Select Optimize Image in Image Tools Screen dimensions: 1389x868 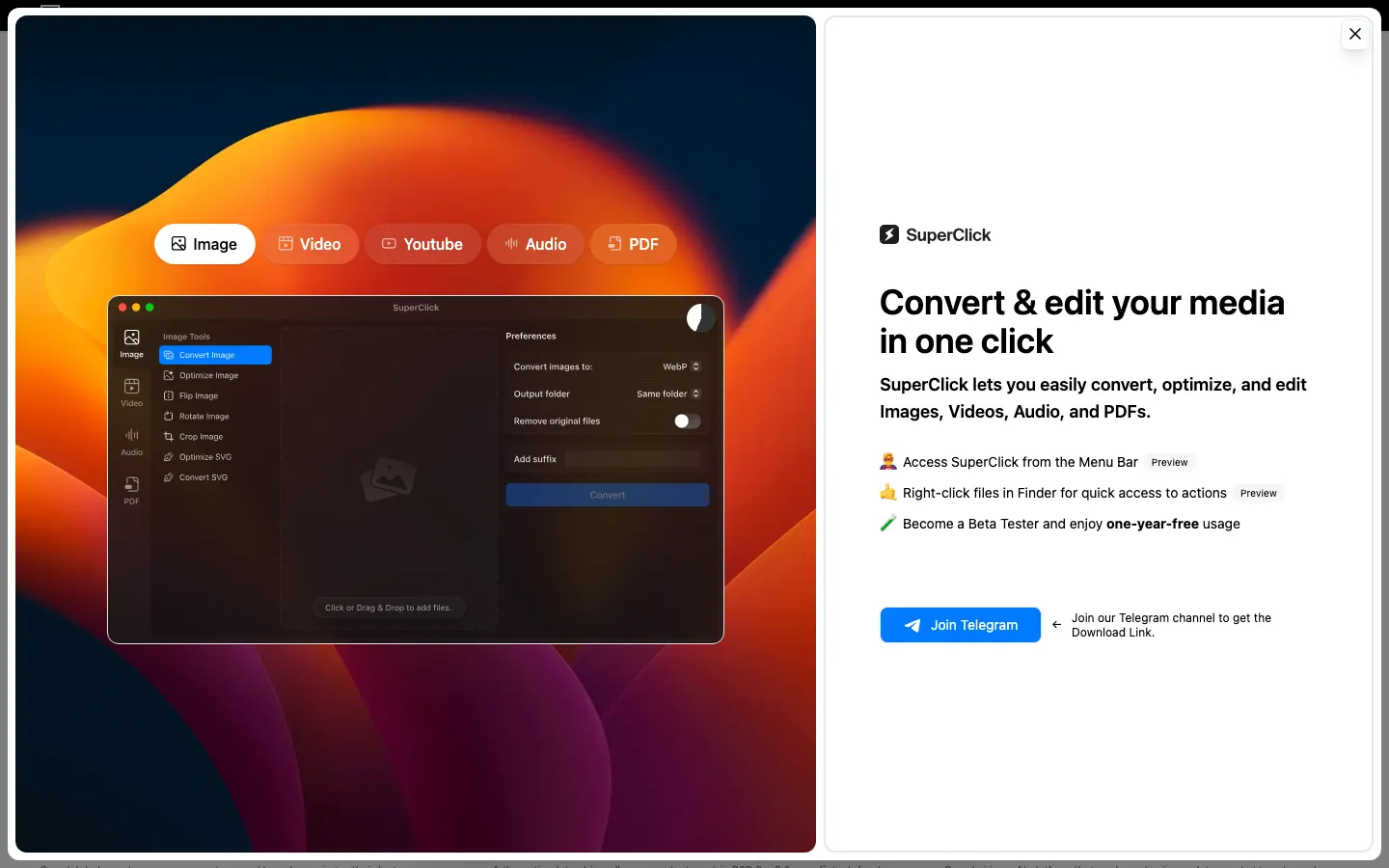tap(208, 375)
